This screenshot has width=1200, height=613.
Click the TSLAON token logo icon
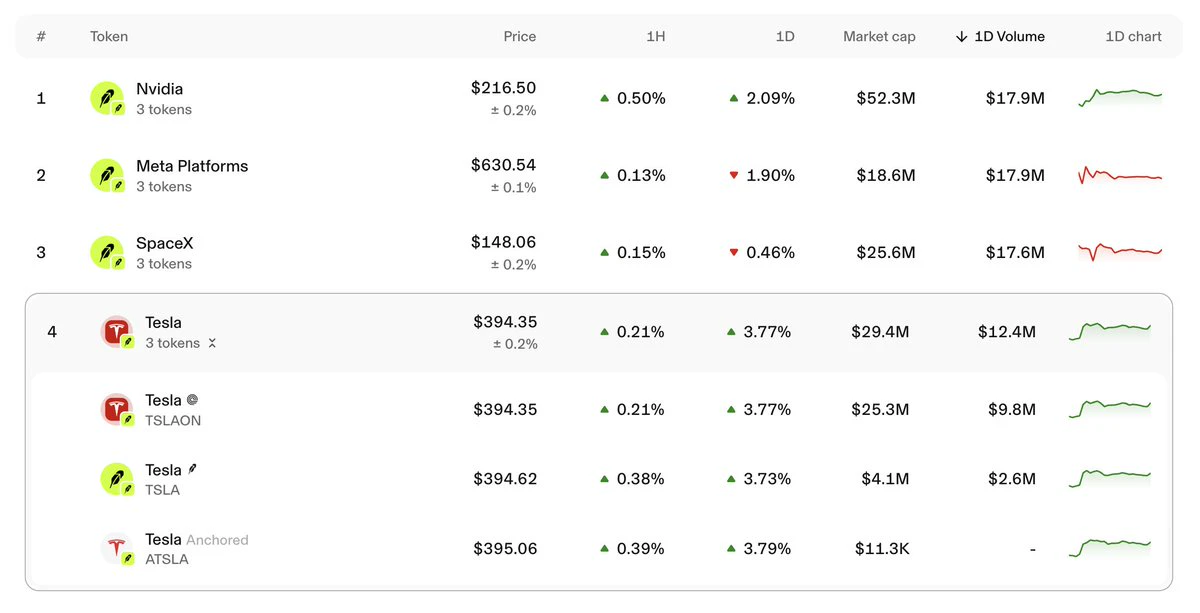click(117, 410)
